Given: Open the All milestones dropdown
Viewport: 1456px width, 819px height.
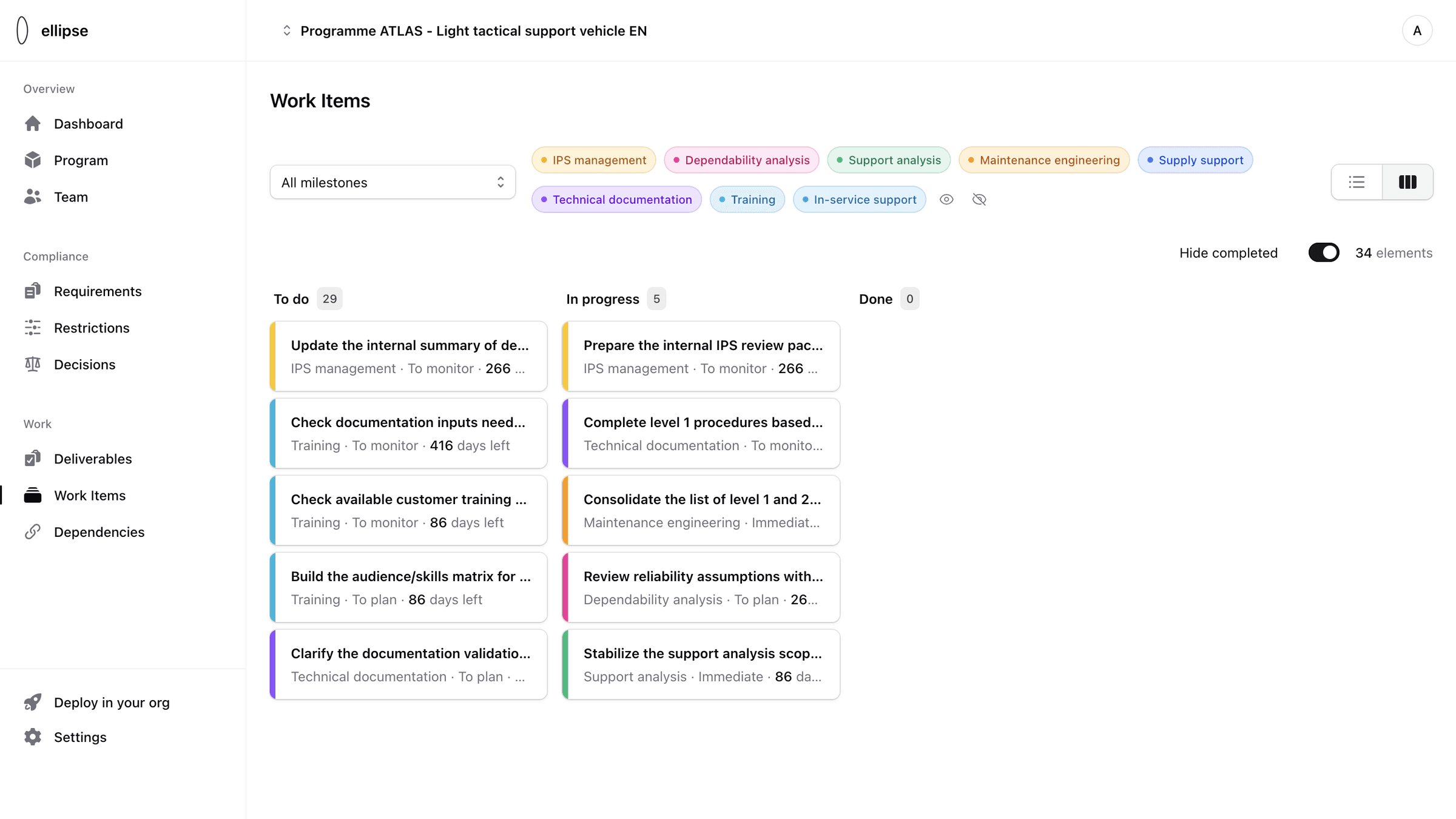Looking at the screenshot, I should (393, 182).
